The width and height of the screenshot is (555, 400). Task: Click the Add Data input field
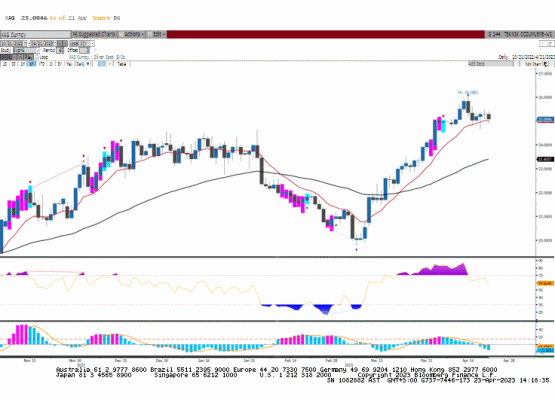click(491, 64)
